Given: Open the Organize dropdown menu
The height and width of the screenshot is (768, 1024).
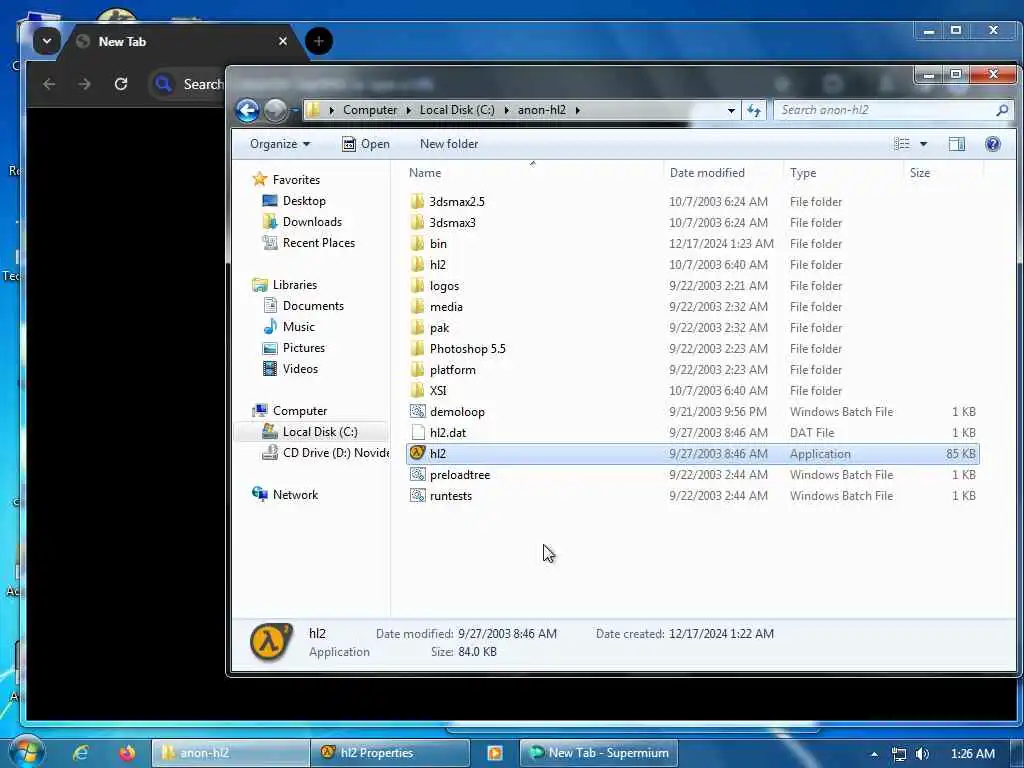Looking at the screenshot, I should coord(280,144).
